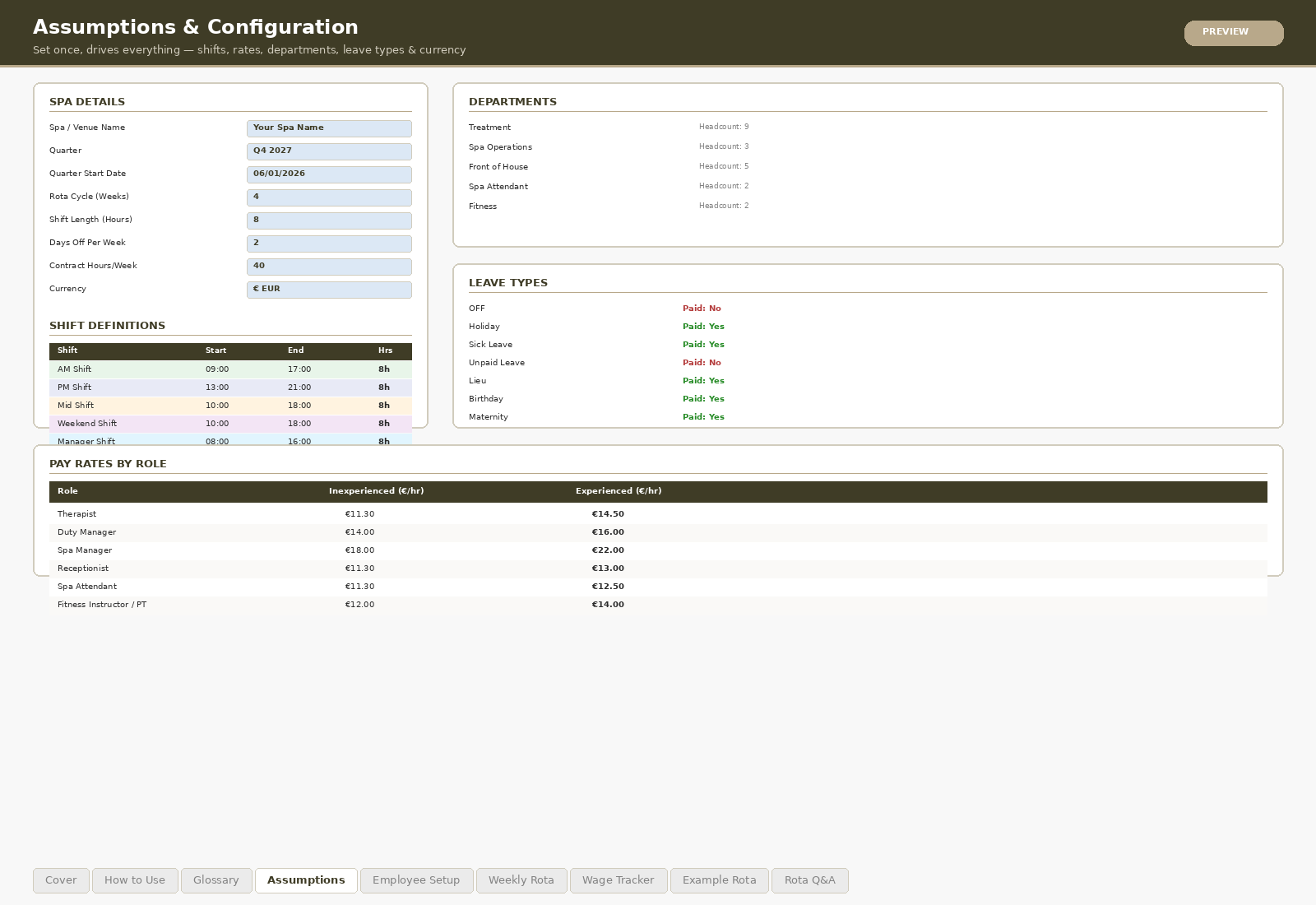Screen dimensions: 1316x905
Task: Open the Weekly Rota tab
Action: tap(521, 879)
